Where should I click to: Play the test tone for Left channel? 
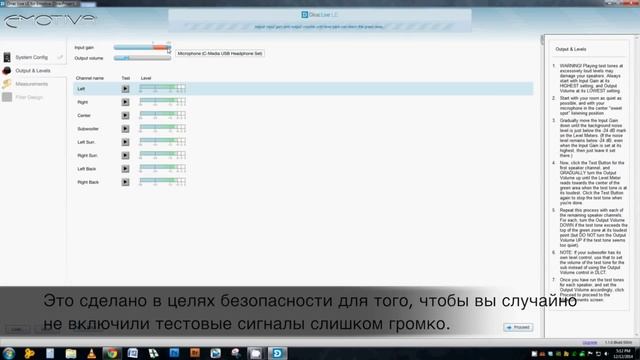click(125, 89)
